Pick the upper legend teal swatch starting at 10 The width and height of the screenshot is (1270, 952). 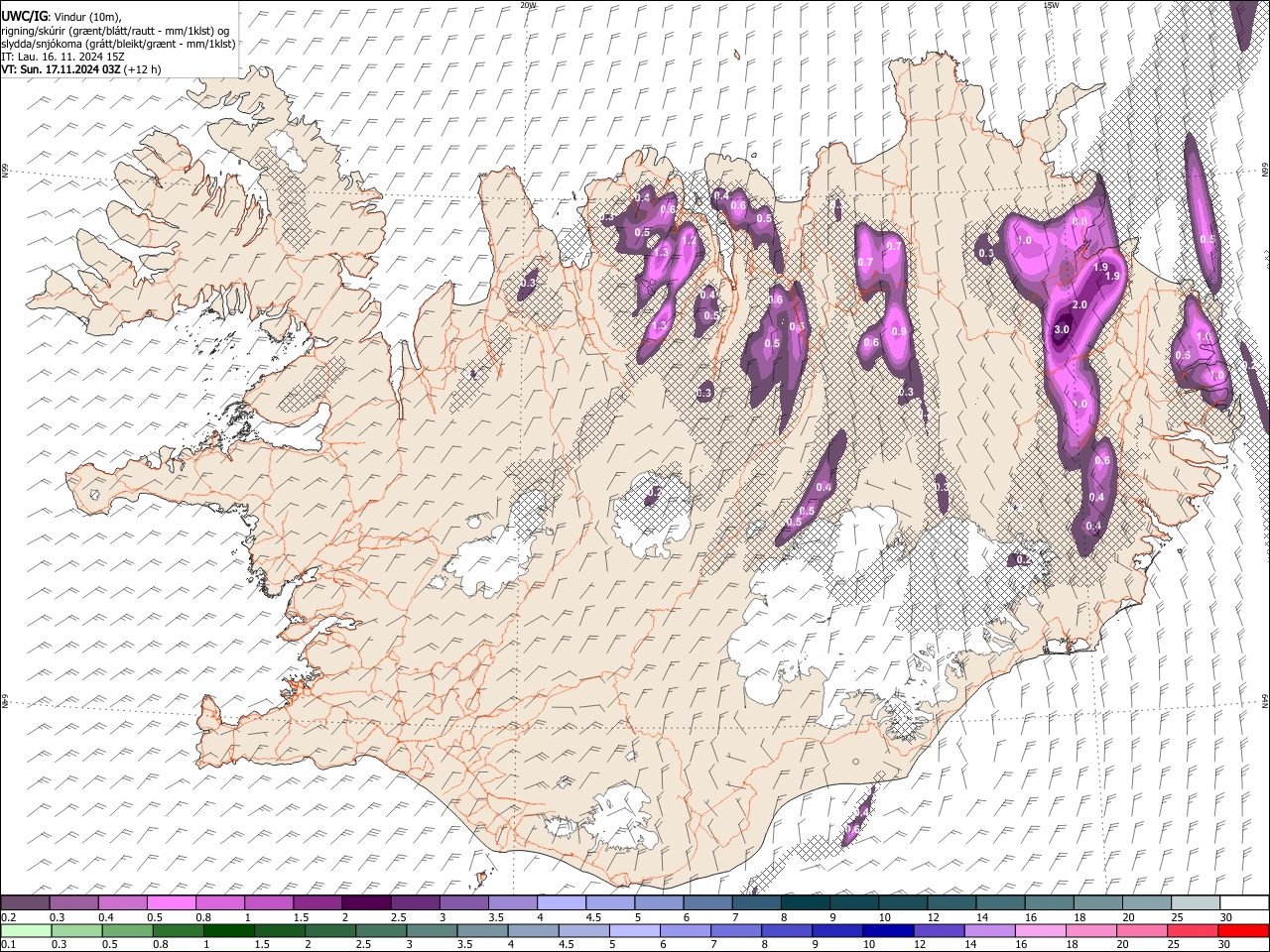(902, 903)
